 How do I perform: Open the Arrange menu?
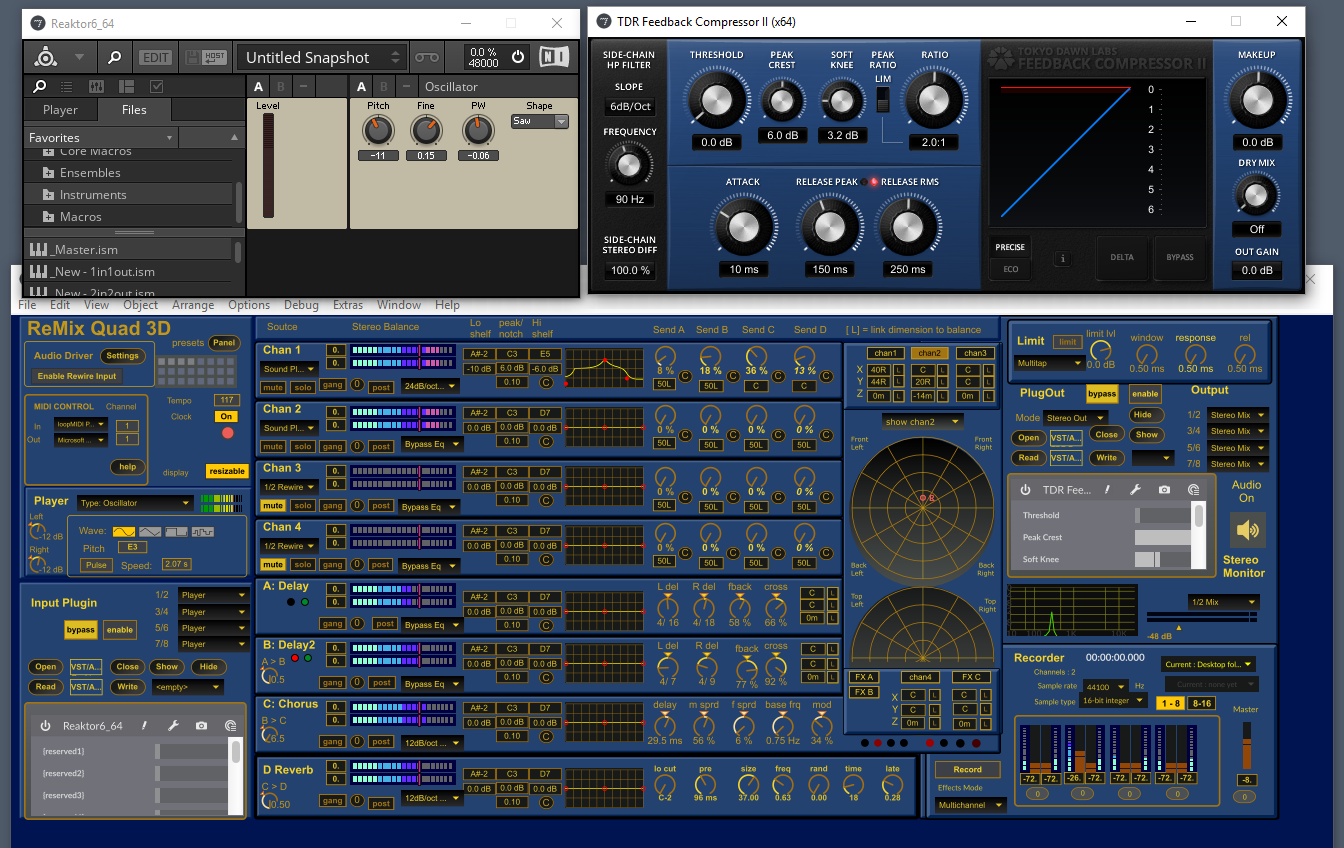[x=193, y=305]
